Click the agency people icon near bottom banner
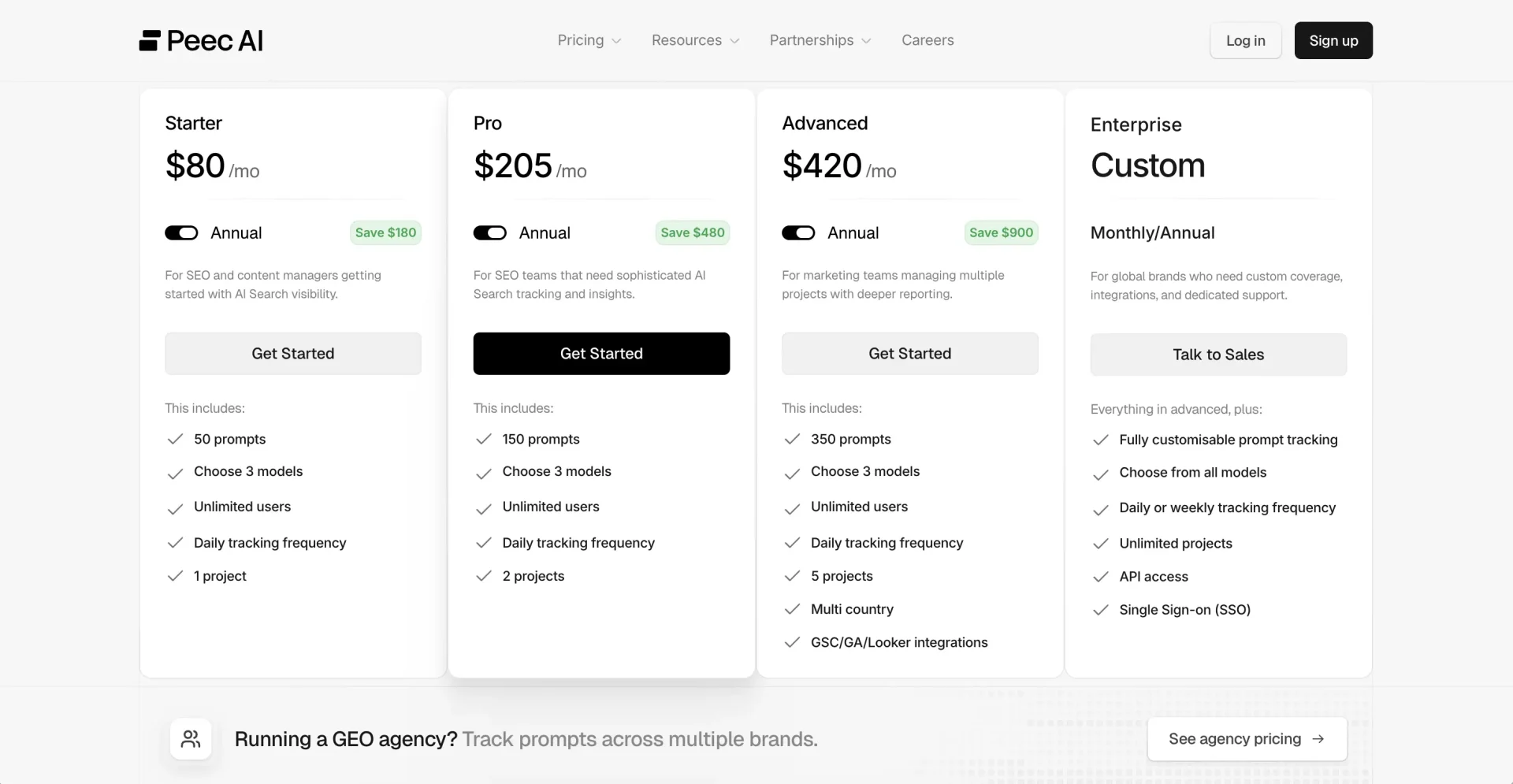 pos(191,739)
